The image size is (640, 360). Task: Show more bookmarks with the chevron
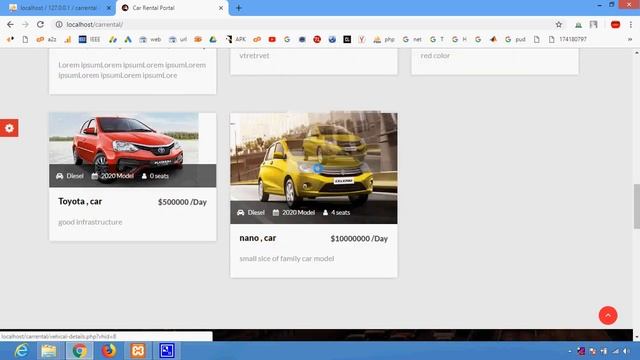630,39
